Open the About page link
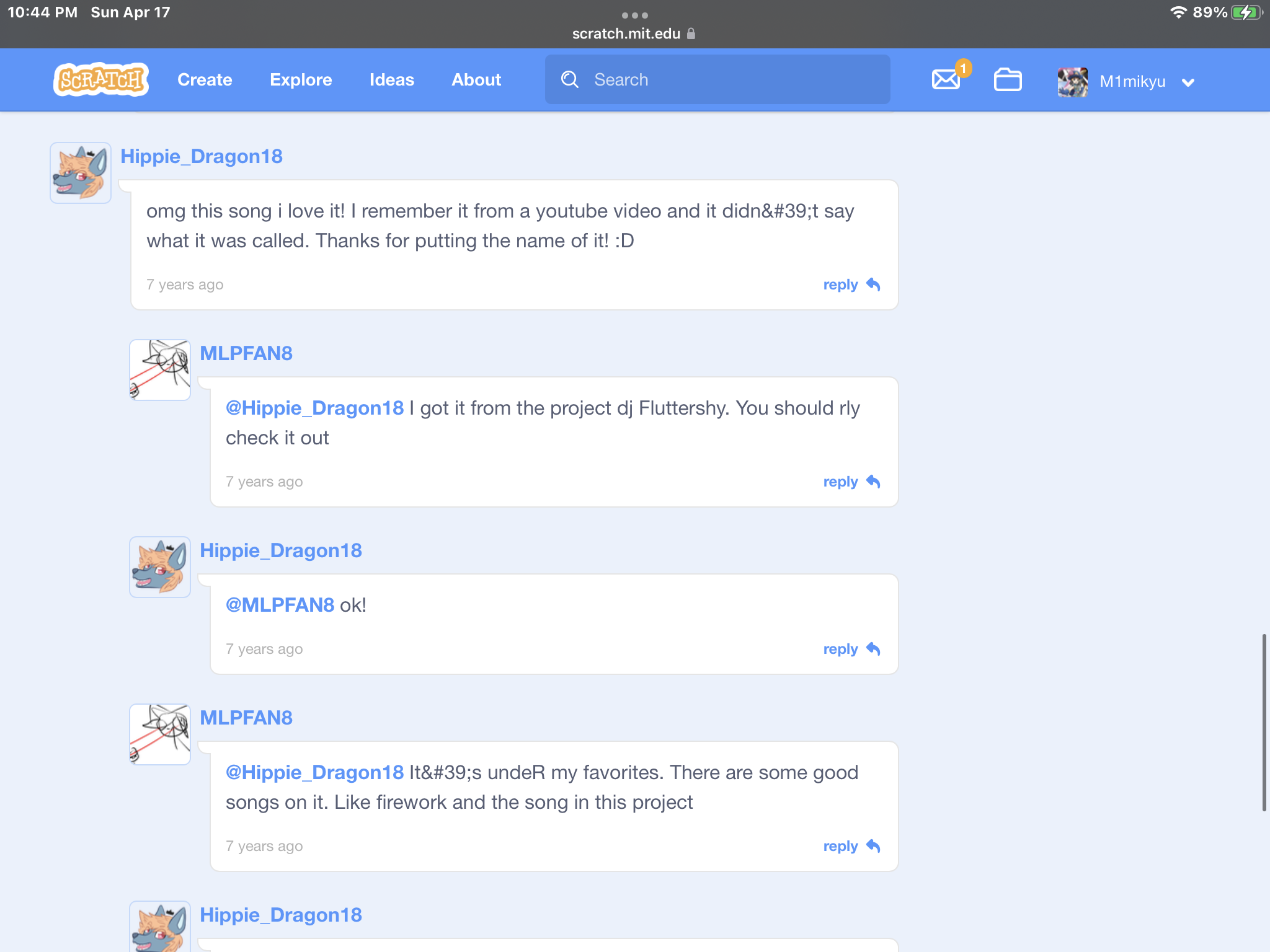 (x=476, y=80)
